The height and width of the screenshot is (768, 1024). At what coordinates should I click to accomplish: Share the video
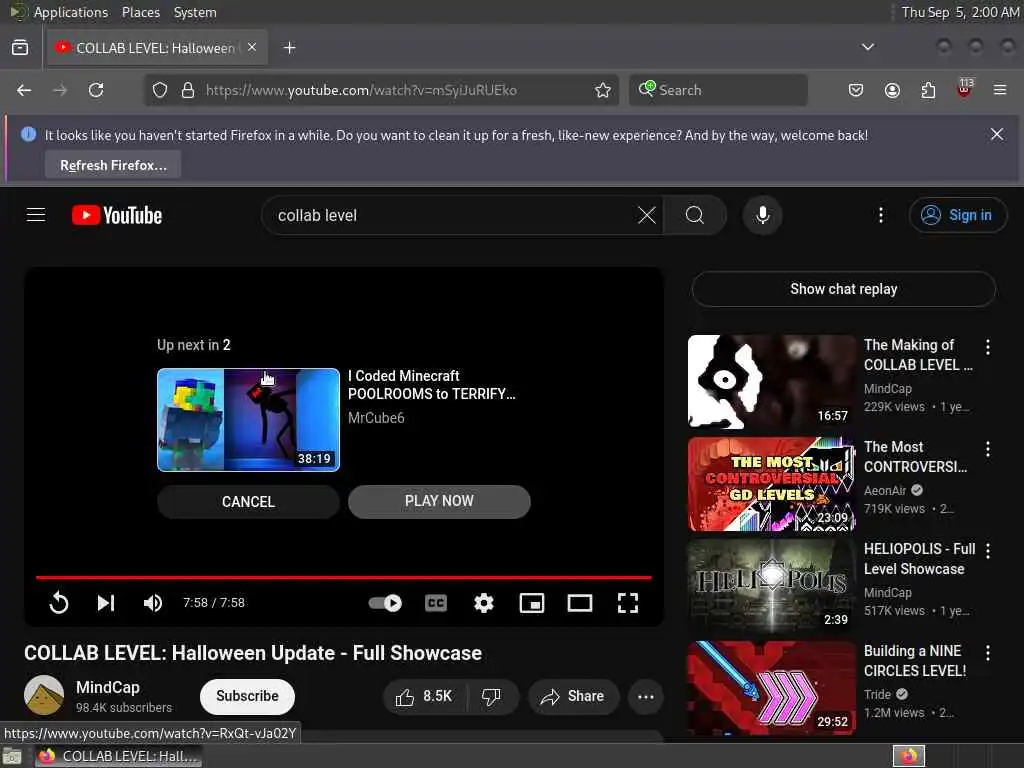573,697
